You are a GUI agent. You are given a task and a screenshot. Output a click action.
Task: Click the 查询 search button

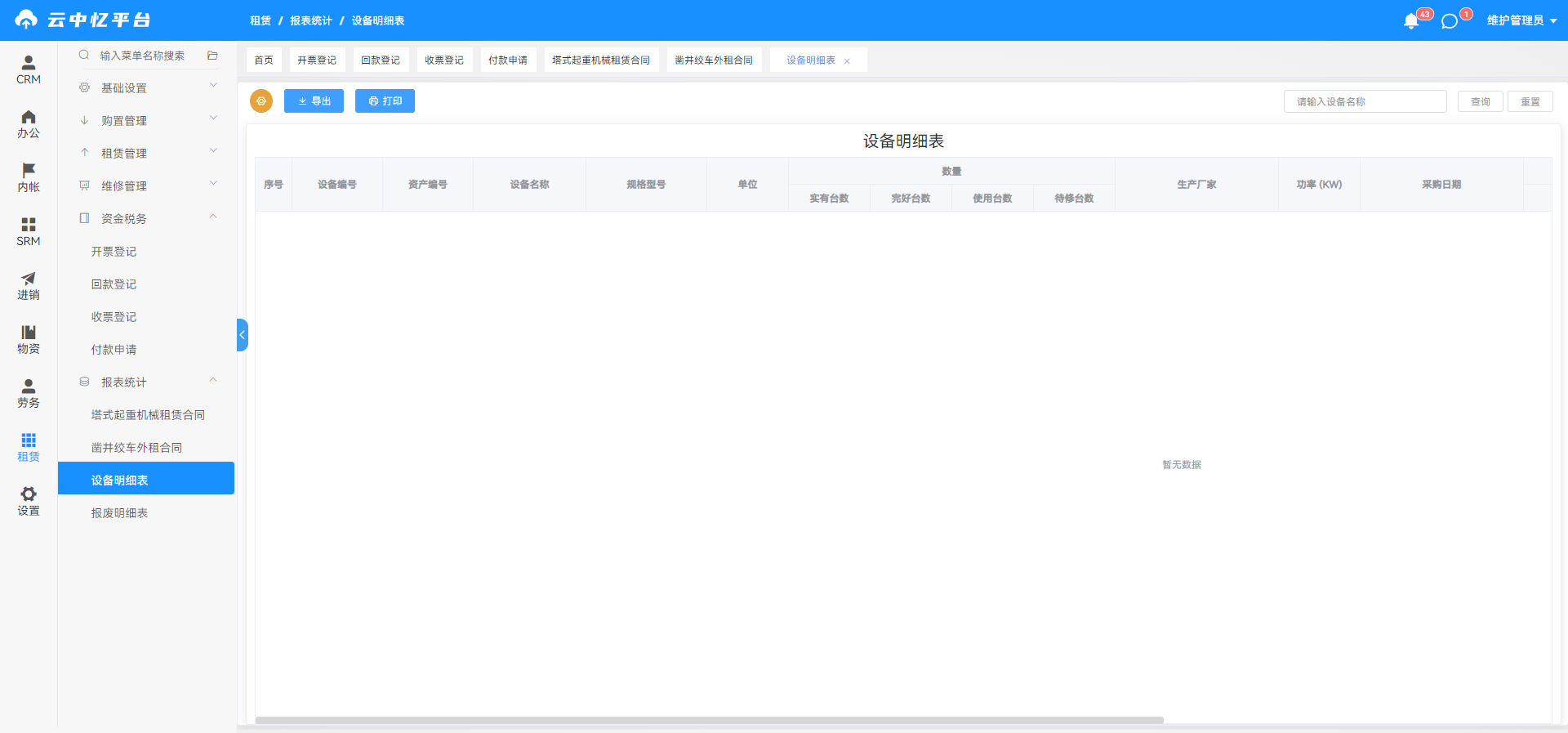click(x=1480, y=101)
